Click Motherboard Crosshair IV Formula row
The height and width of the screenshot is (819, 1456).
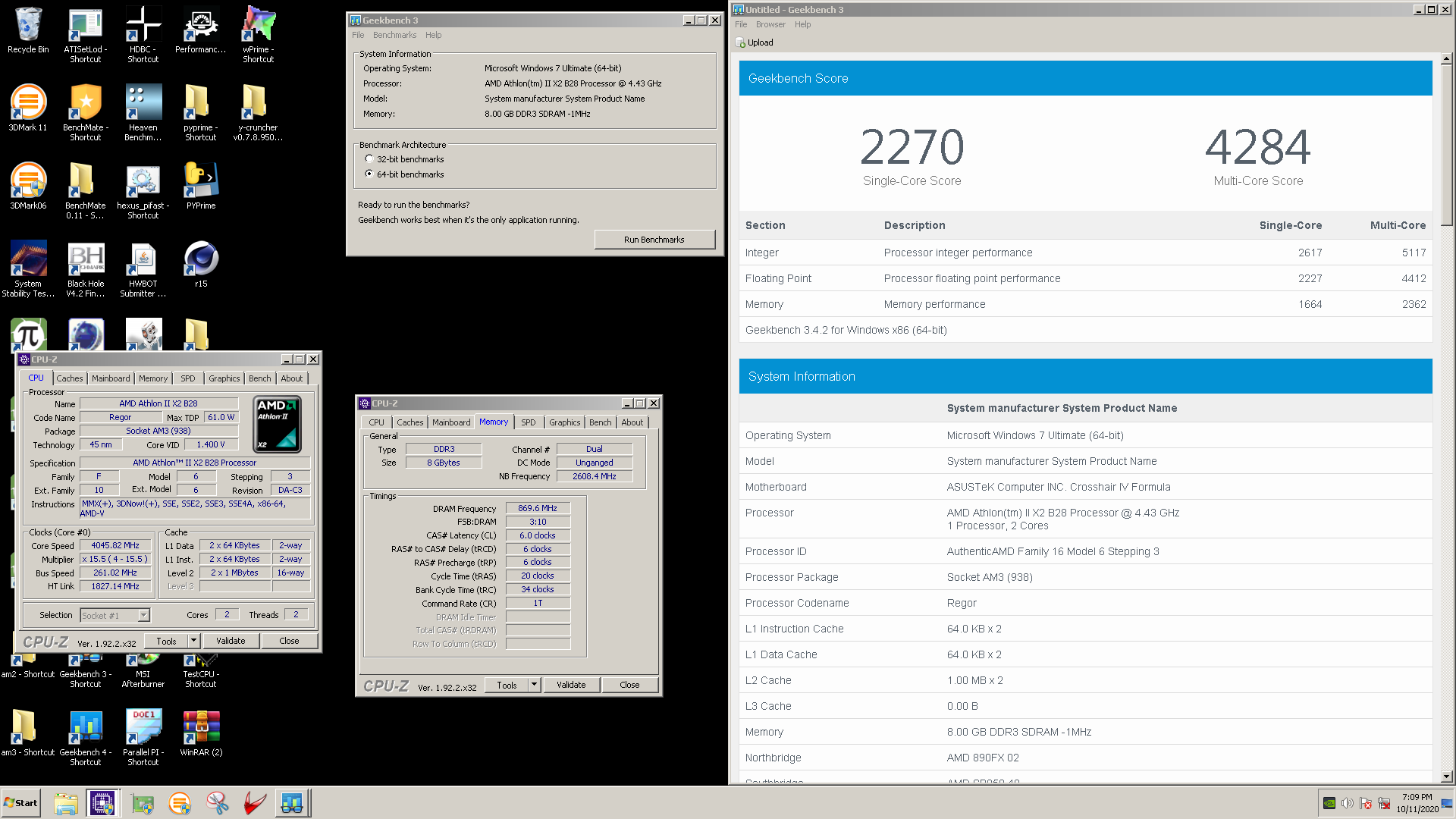point(1085,487)
